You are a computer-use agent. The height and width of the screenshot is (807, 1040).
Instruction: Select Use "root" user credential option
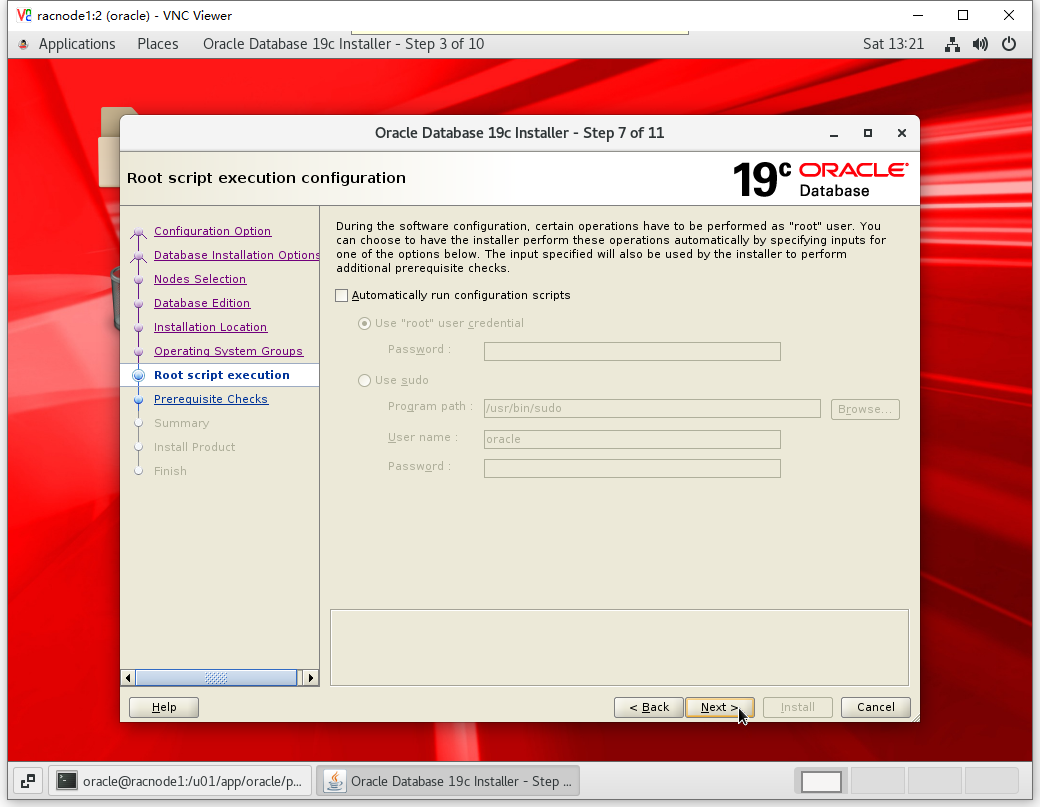[365, 323]
